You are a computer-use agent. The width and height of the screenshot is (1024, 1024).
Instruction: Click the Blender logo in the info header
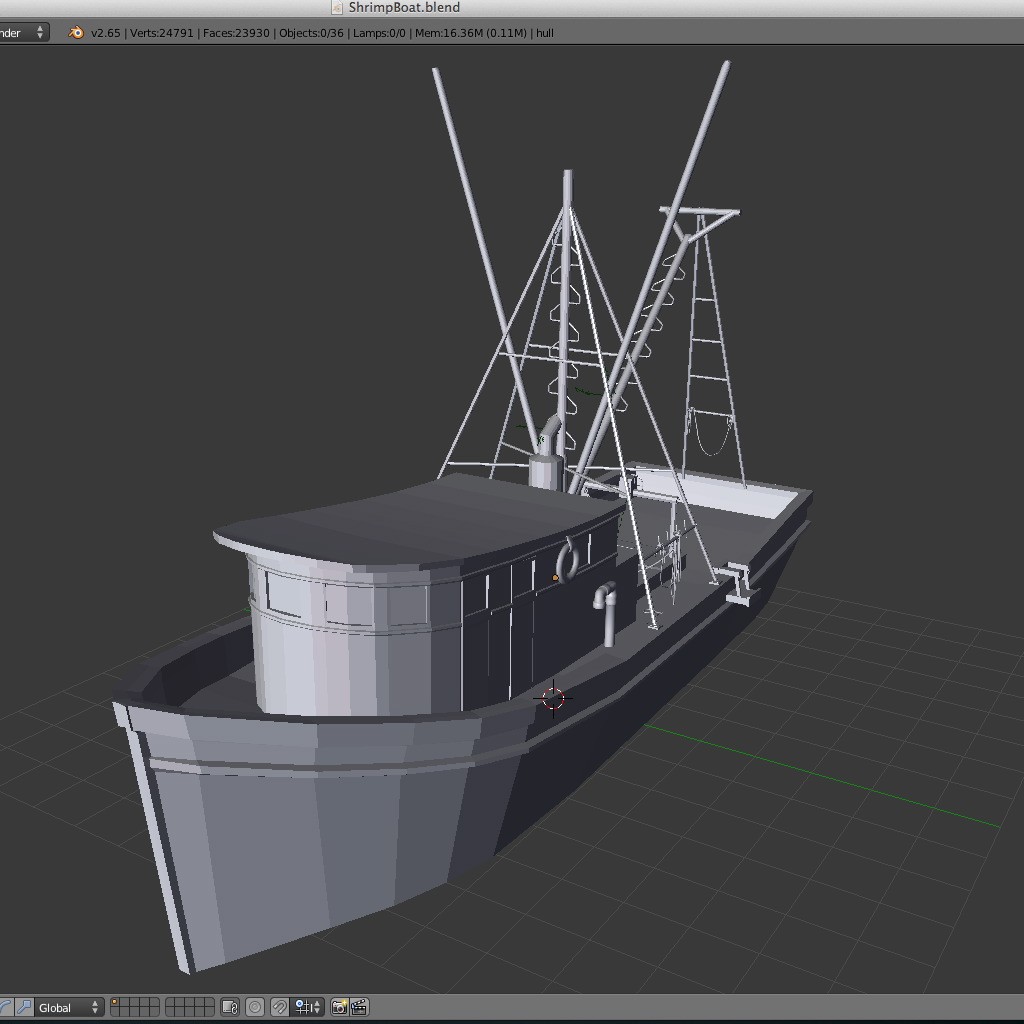point(74,32)
